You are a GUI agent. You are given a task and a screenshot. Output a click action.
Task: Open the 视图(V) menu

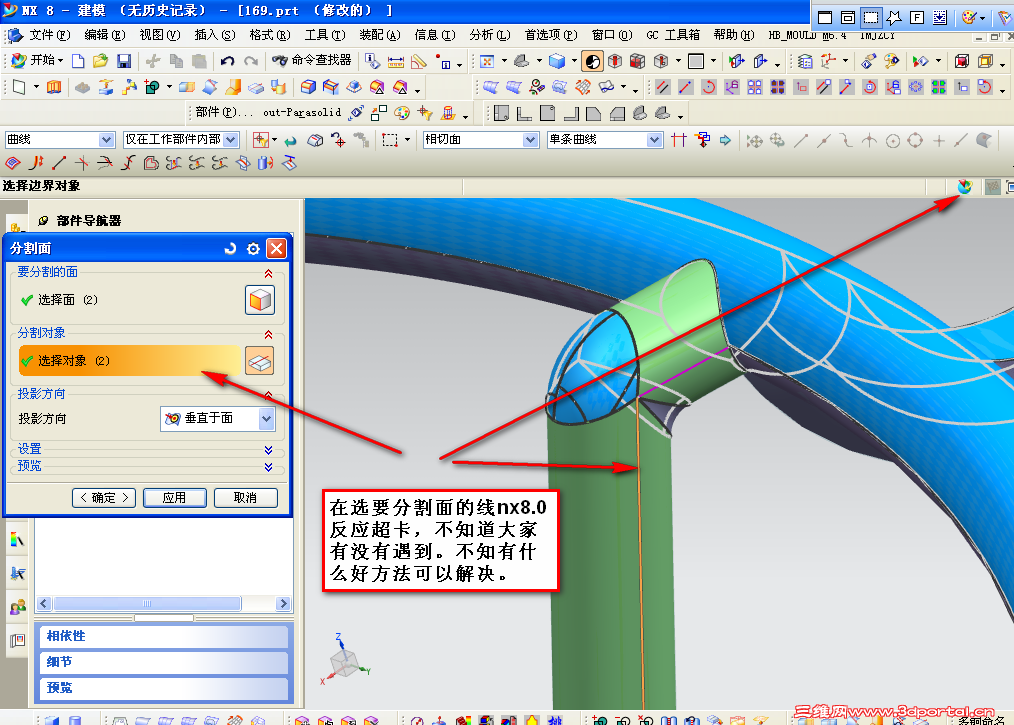[x=160, y=36]
